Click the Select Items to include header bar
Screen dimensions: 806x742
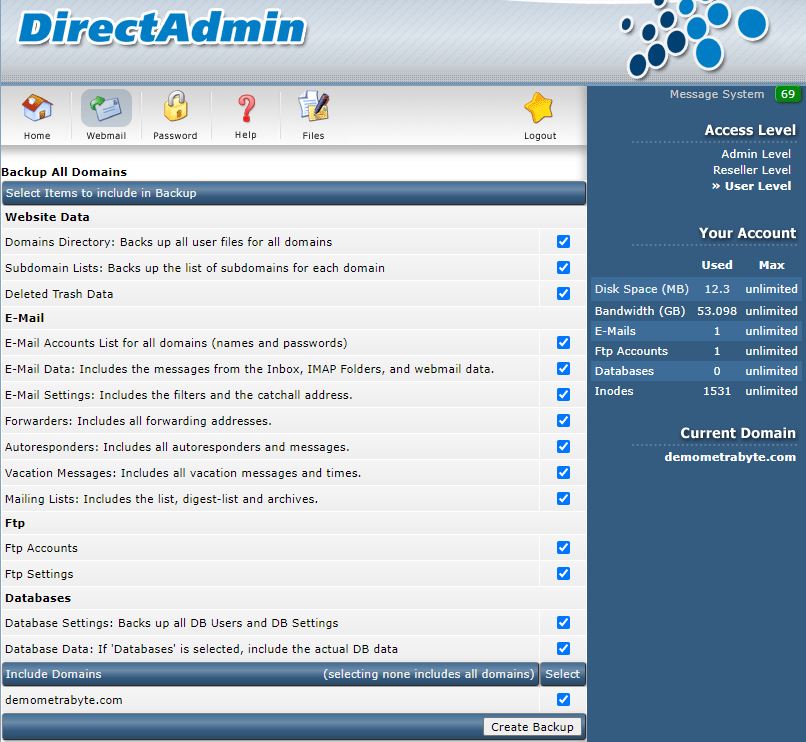pyautogui.click(x=294, y=193)
